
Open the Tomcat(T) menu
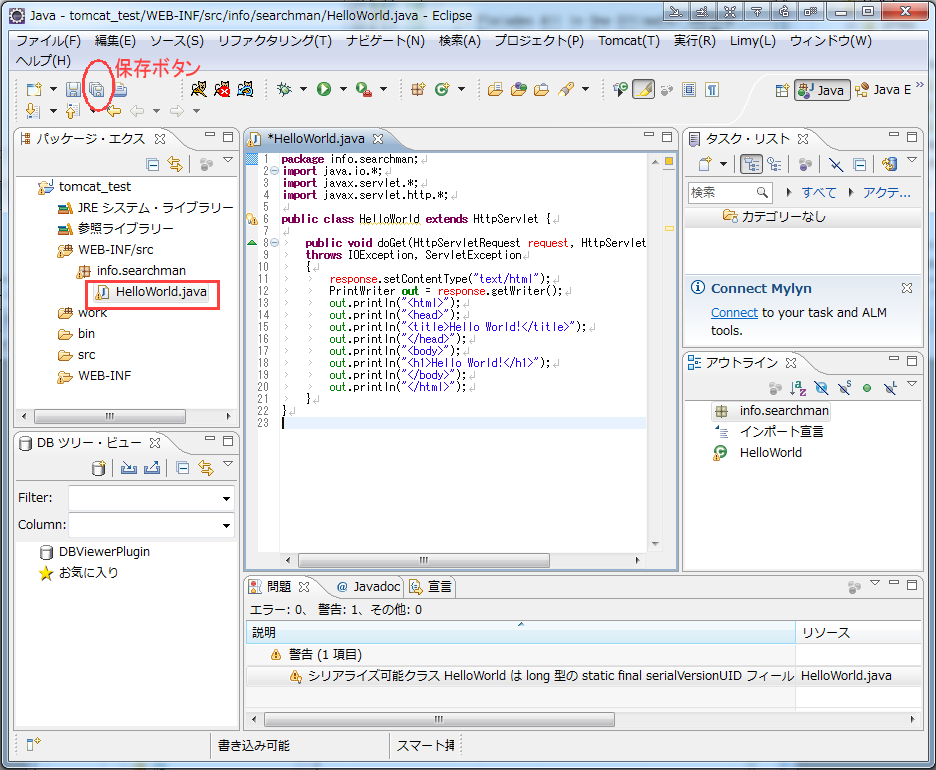[x=629, y=41]
